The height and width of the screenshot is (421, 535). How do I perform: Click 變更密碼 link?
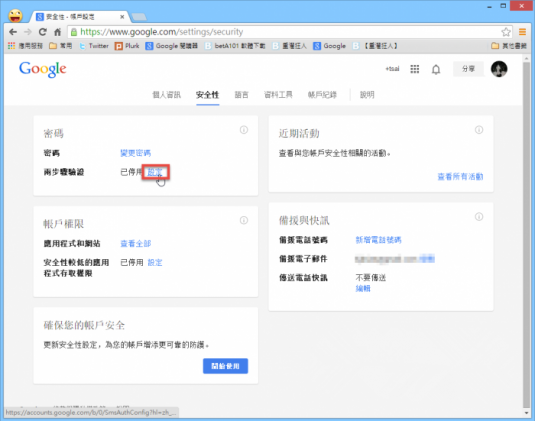click(135, 153)
